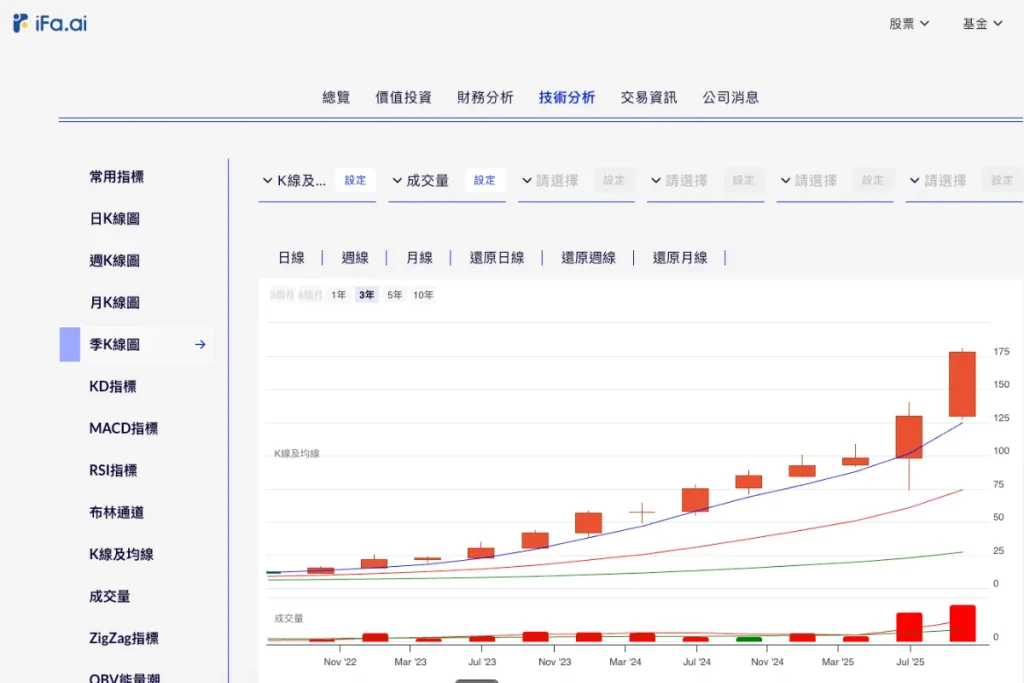Switch chart to 週線
The height and width of the screenshot is (683, 1024).
pos(355,258)
